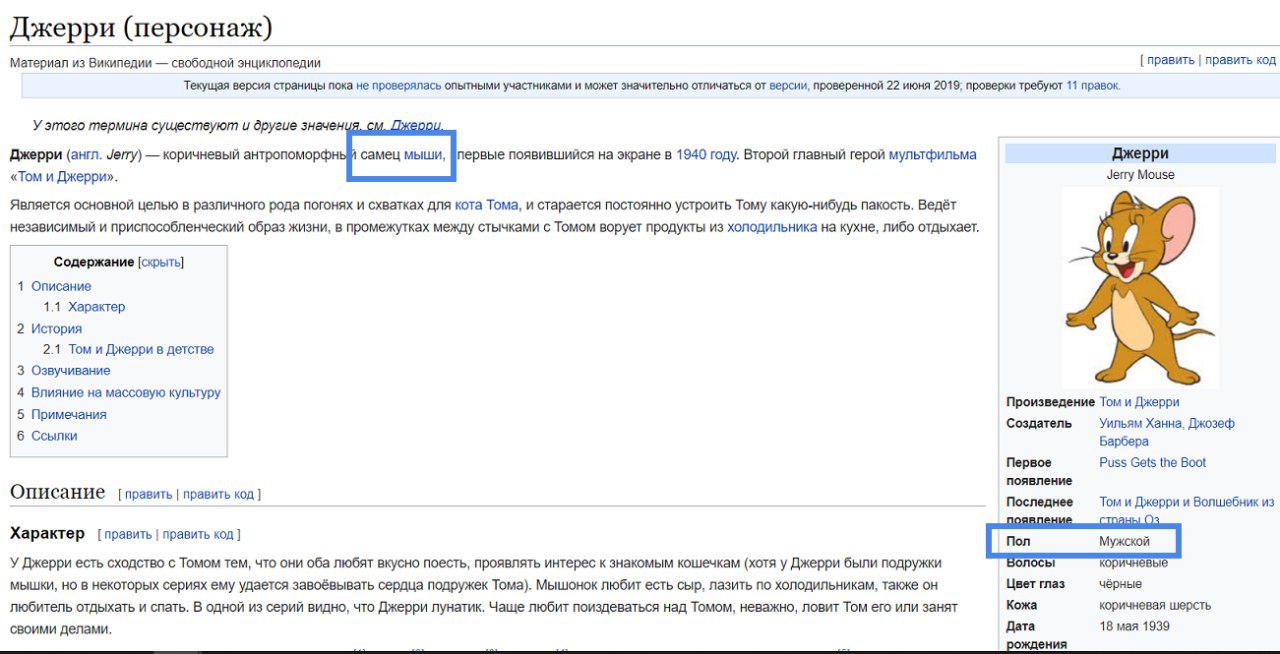Open 'Том и Джерри' link in intro paragraph

62,177
